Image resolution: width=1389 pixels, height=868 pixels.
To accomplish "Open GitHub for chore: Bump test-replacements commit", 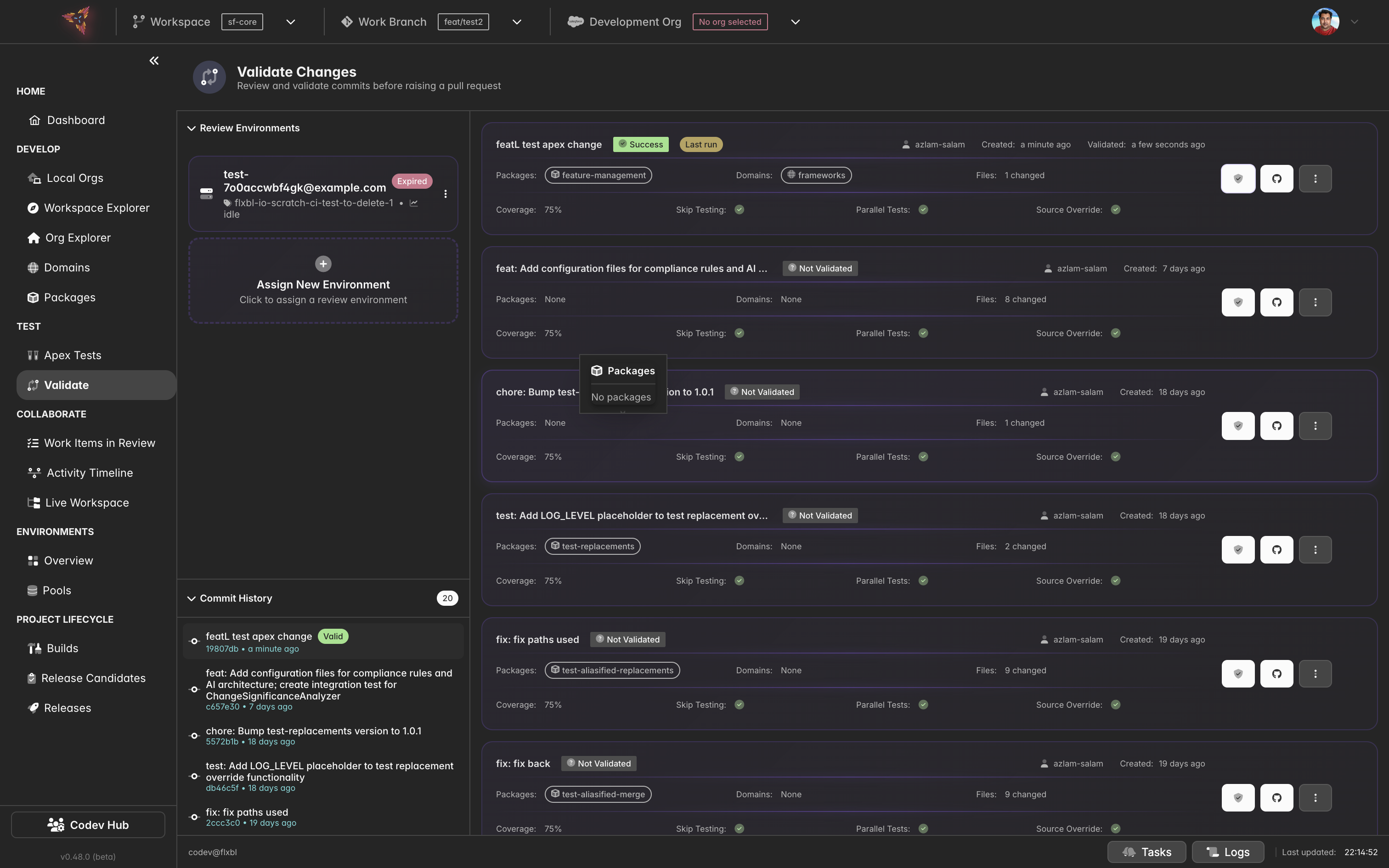I will pos(1276,426).
